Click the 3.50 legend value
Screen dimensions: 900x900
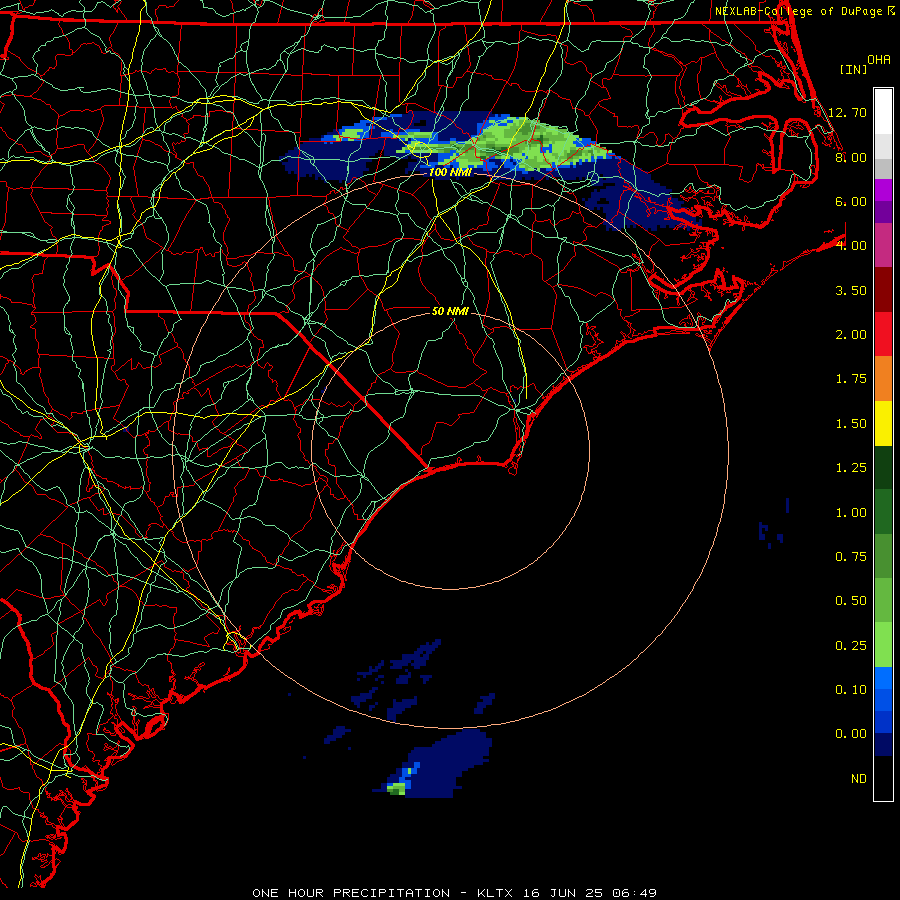click(x=851, y=290)
